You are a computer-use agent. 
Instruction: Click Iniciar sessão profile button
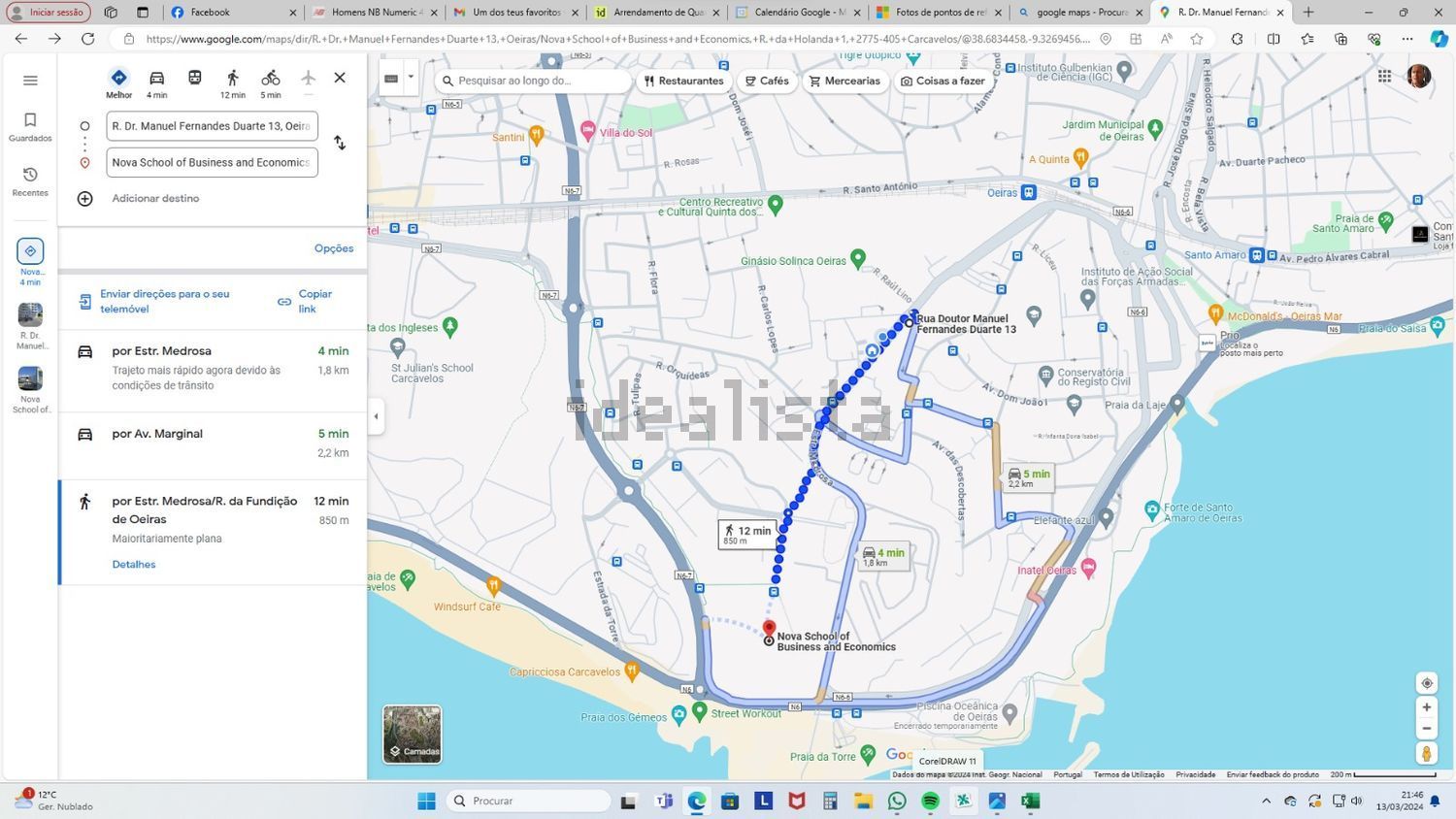(x=49, y=13)
